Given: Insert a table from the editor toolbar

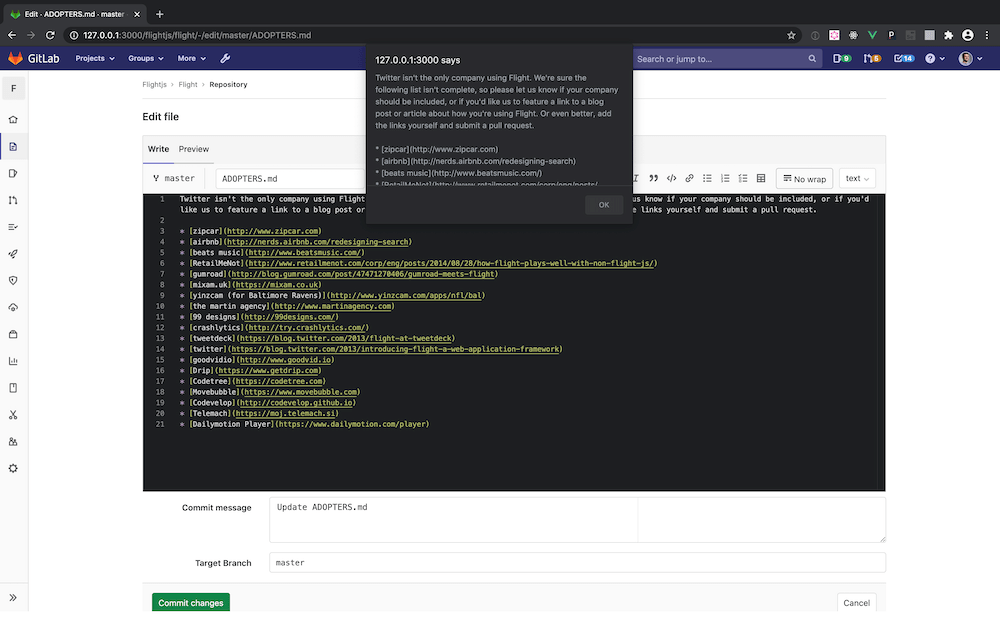Looking at the screenshot, I should [x=761, y=178].
